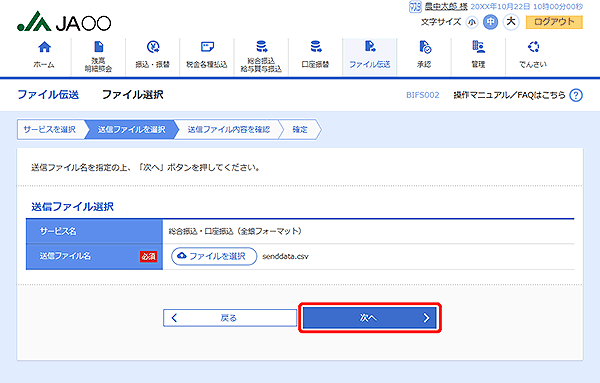600x383 pixels.
Task: Click the 必須 required badge
Action: [148, 256]
